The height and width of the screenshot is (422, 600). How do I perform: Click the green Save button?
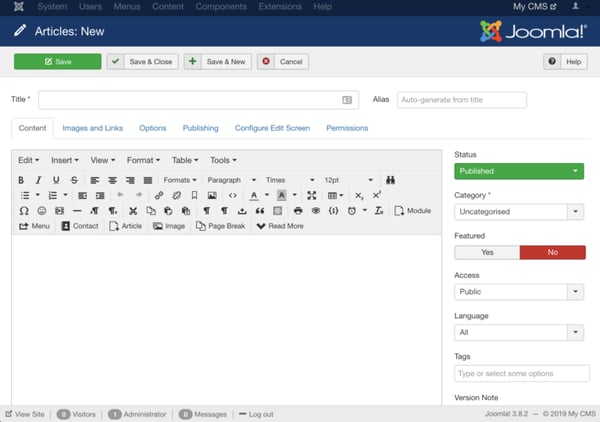pos(58,62)
